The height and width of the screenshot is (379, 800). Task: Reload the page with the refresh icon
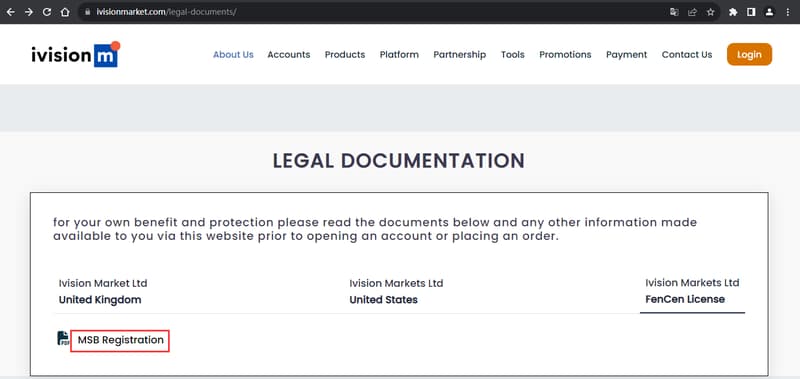(47, 12)
